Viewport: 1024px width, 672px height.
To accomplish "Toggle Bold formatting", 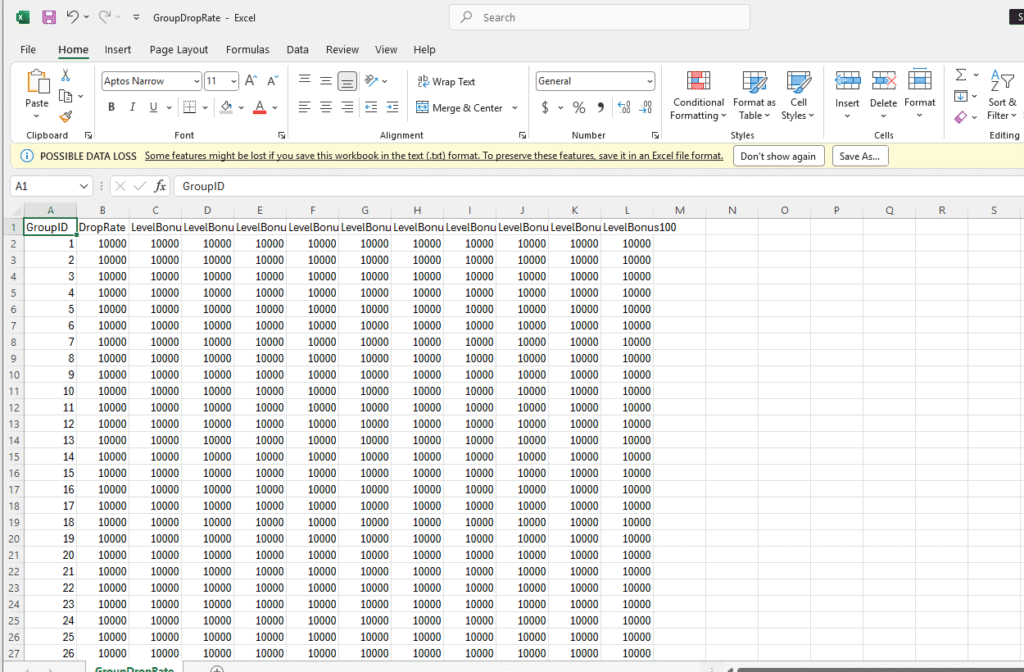I will tap(111, 108).
